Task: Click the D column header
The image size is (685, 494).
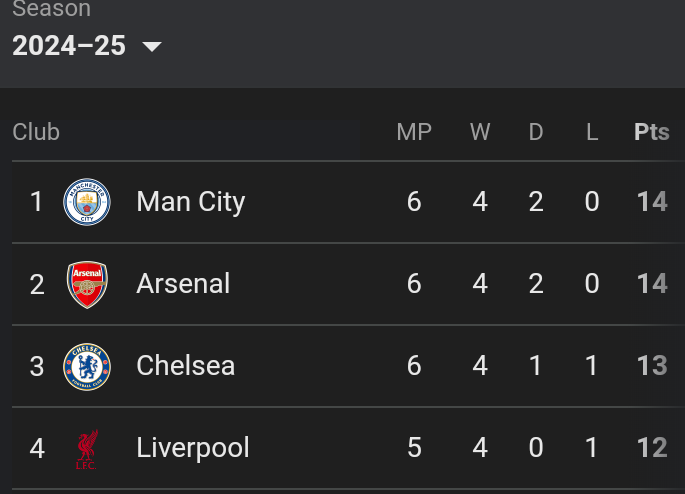Action: coord(536,132)
